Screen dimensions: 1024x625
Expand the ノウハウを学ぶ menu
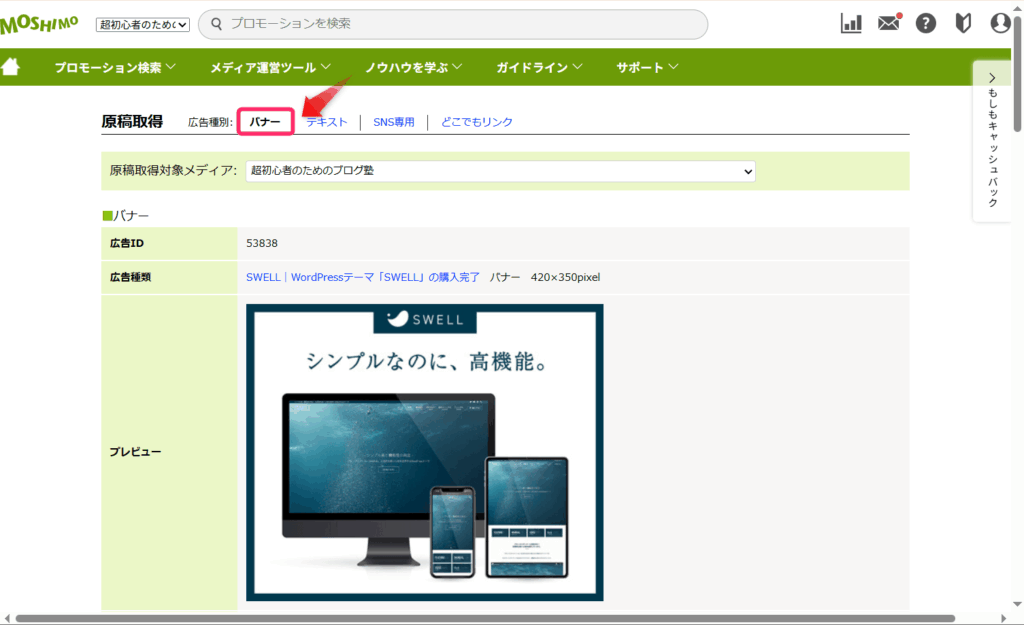tap(413, 67)
